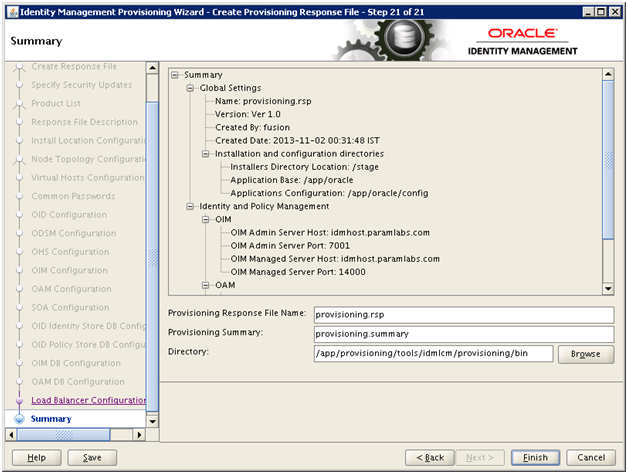This screenshot has height=474, width=628.
Task: Collapse the OIM tree node
Action: (x=205, y=220)
